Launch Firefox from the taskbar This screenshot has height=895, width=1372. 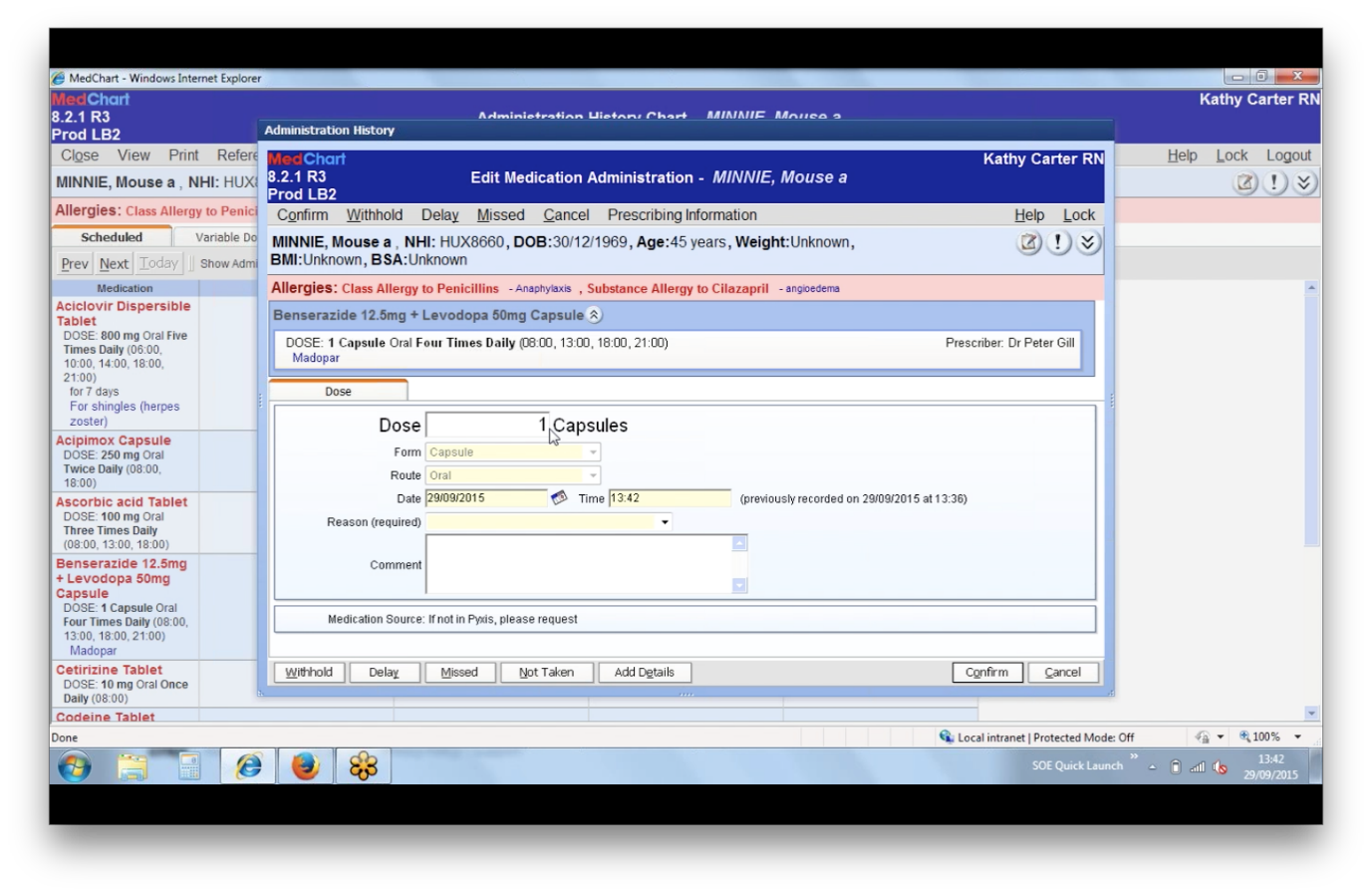pyautogui.click(x=306, y=766)
